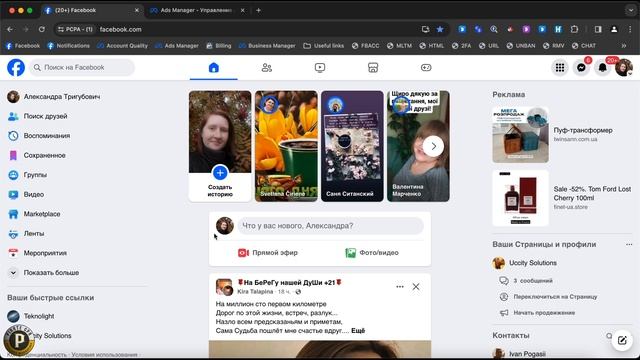Open the notifications bell
This screenshot has height=360, width=640.
click(x=602, y=68)
